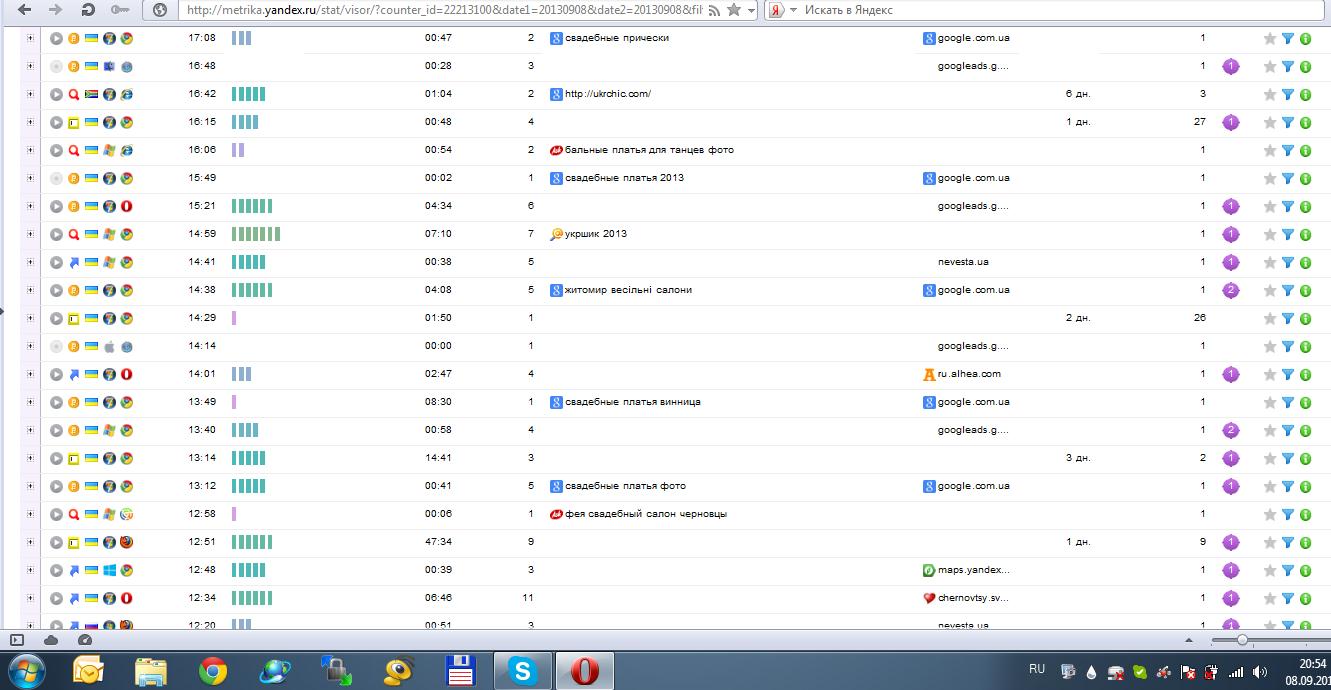1331x690 pixels.
Task: Open green info icon of 12:58 visit
Action: coord(1305,514)
